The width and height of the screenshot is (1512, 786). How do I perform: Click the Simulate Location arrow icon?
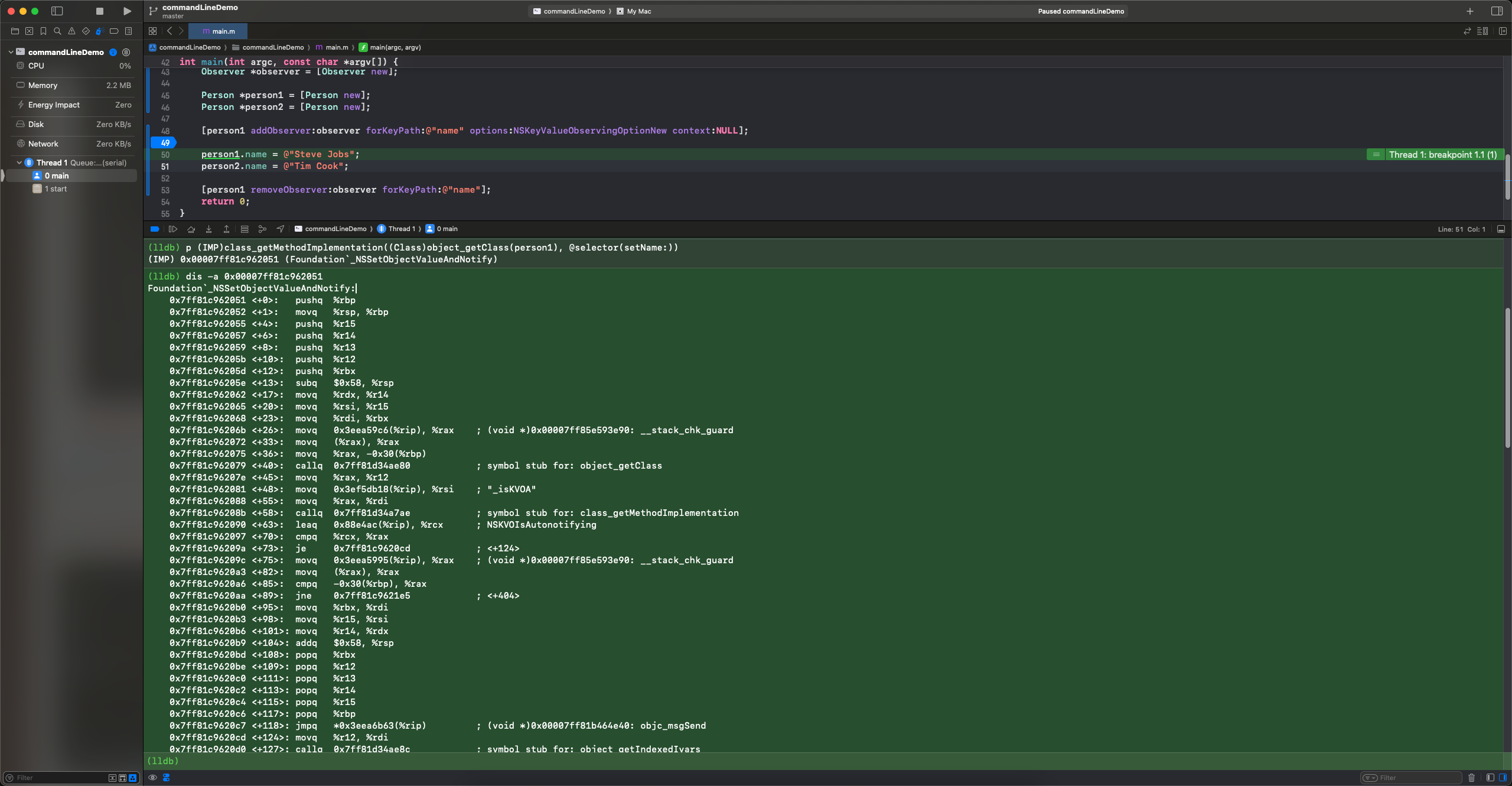tap(281, 229)
